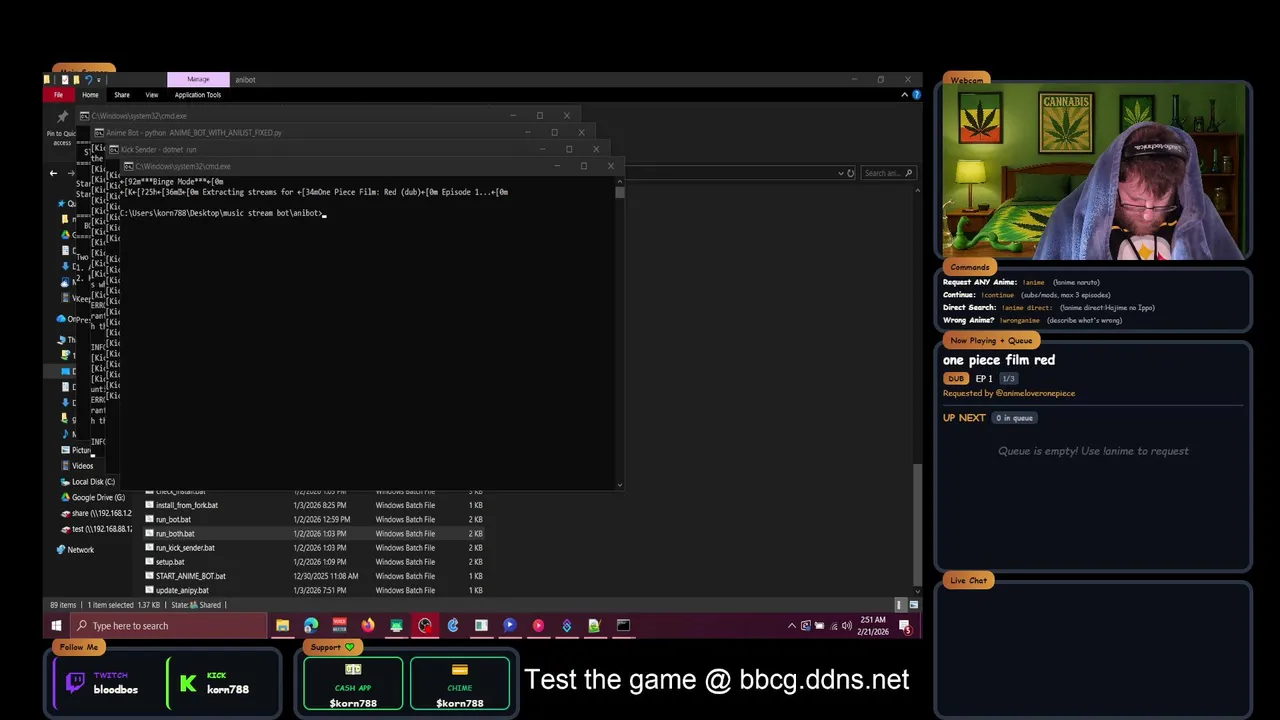Click the properties checkmark icon in title bar
The image size is (1280, 720).
point(64,79)
